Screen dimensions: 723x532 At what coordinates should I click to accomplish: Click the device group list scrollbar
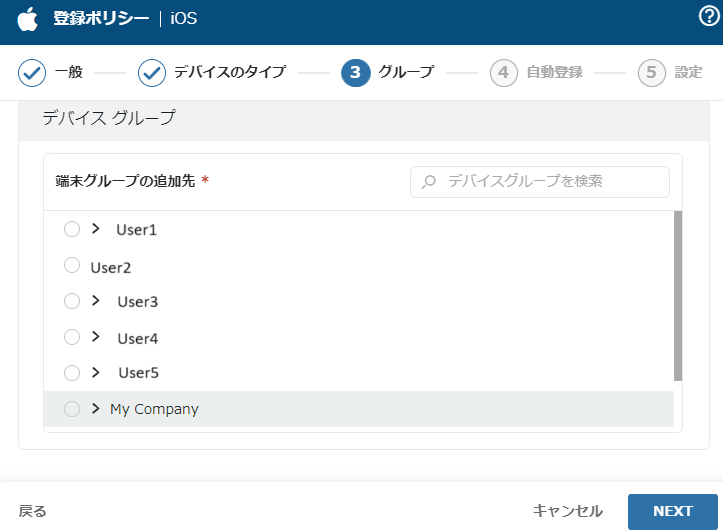pos(678,296)
